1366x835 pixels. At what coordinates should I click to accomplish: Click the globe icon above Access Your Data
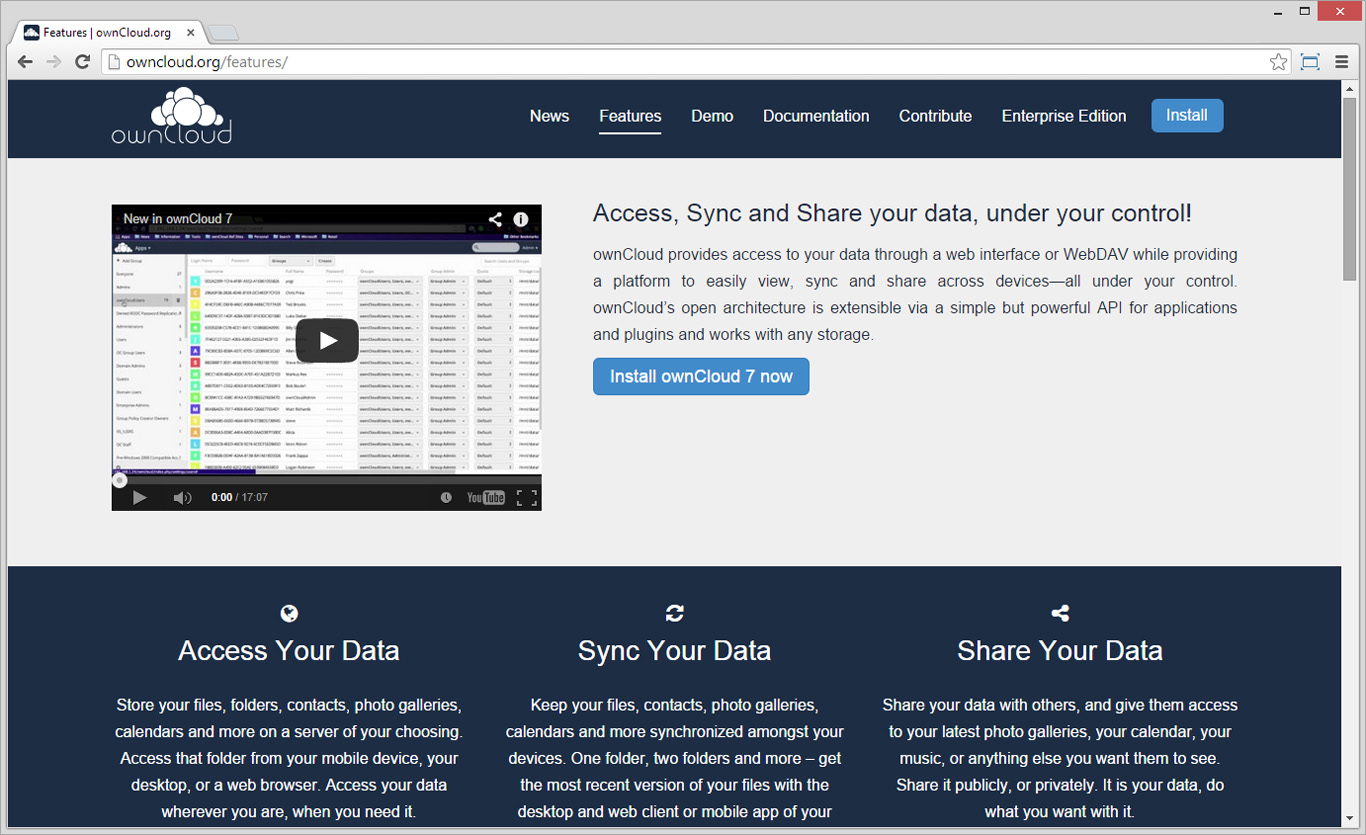289,613
